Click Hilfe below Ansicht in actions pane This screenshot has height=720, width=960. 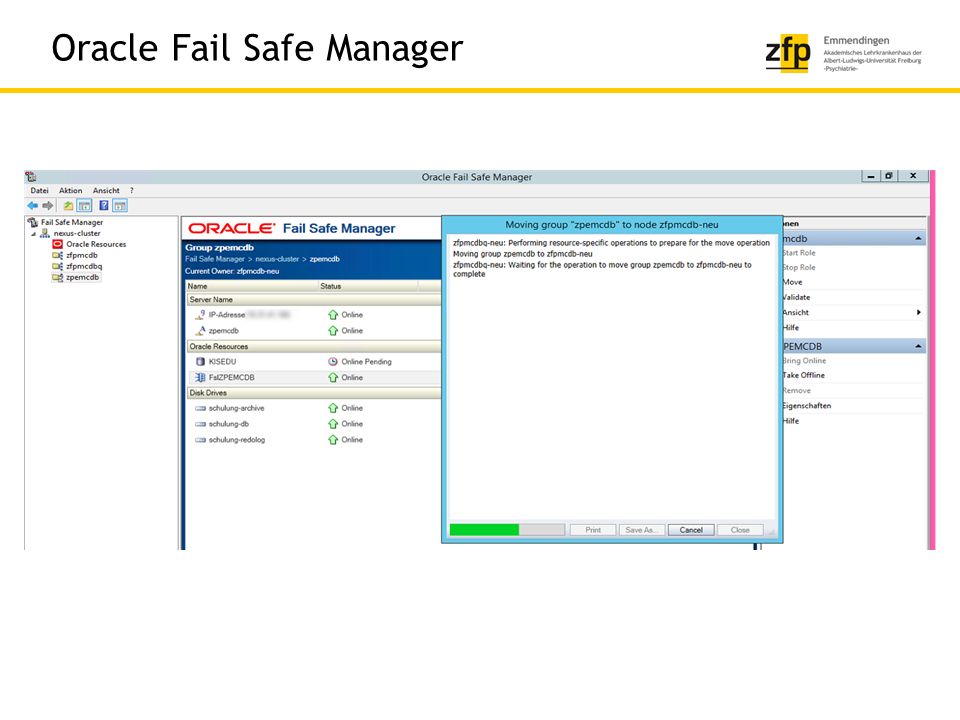click(791, 328)
